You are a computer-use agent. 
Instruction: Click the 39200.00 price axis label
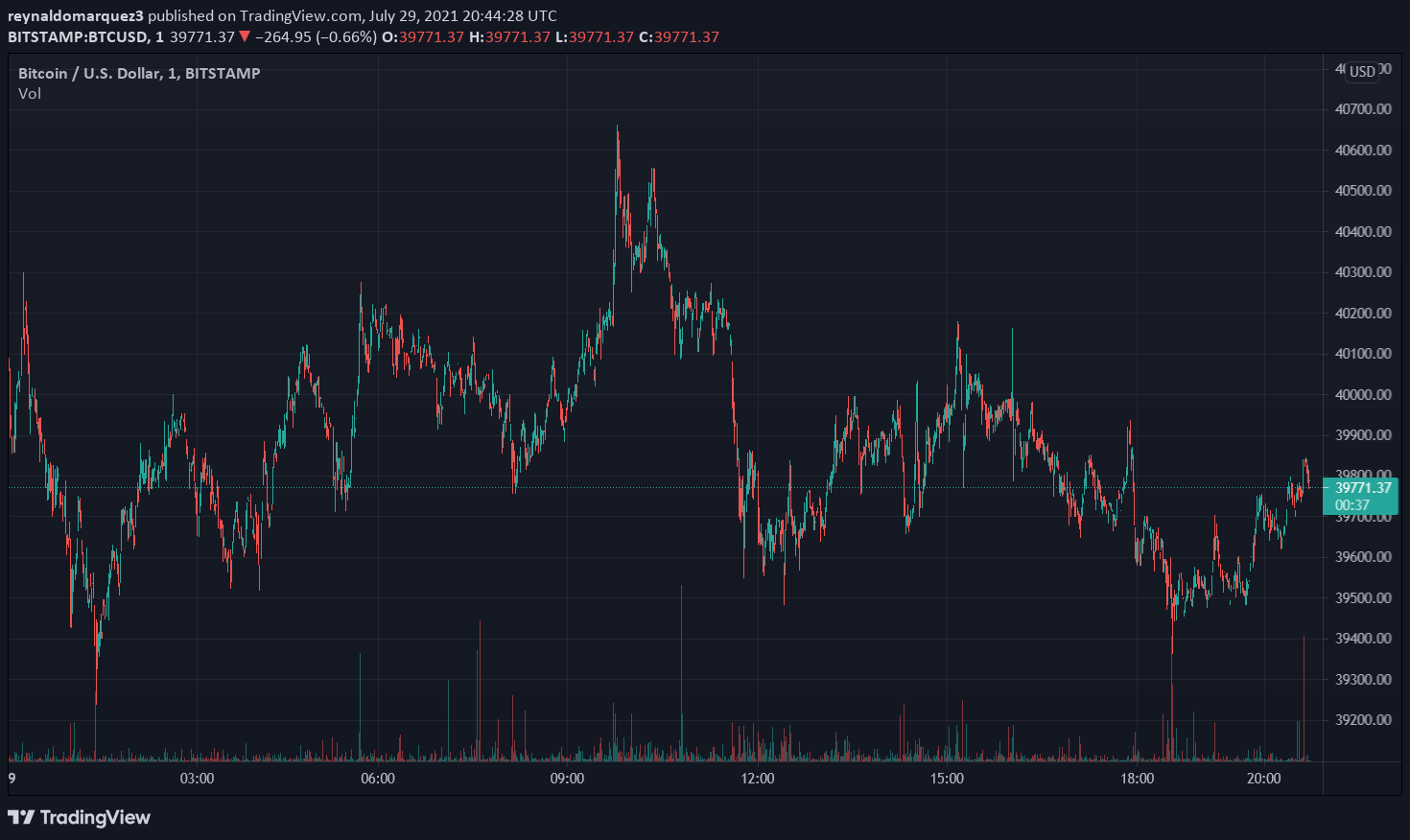click(x=1363, y=719)
